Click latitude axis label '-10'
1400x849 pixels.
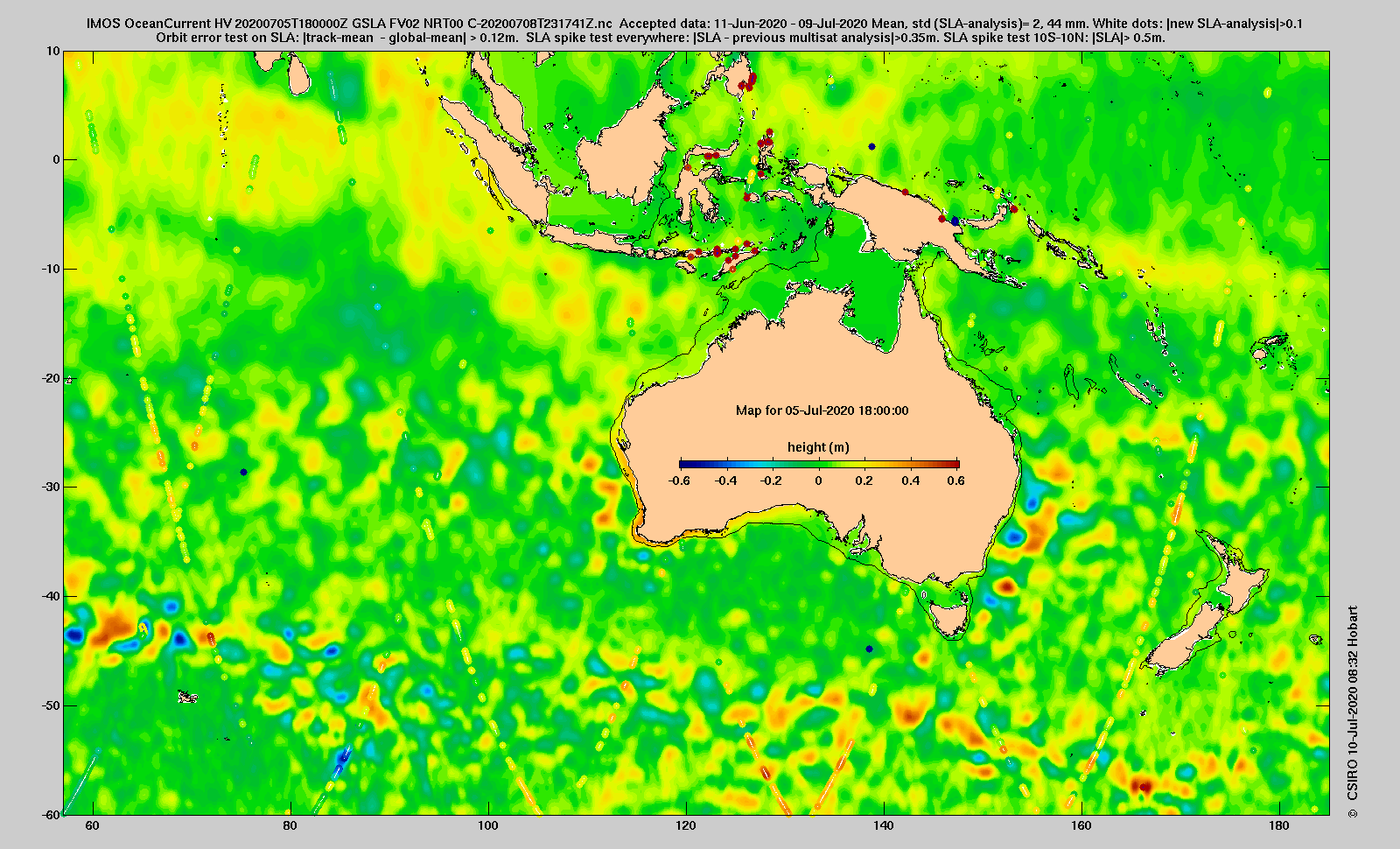point(52,269)
